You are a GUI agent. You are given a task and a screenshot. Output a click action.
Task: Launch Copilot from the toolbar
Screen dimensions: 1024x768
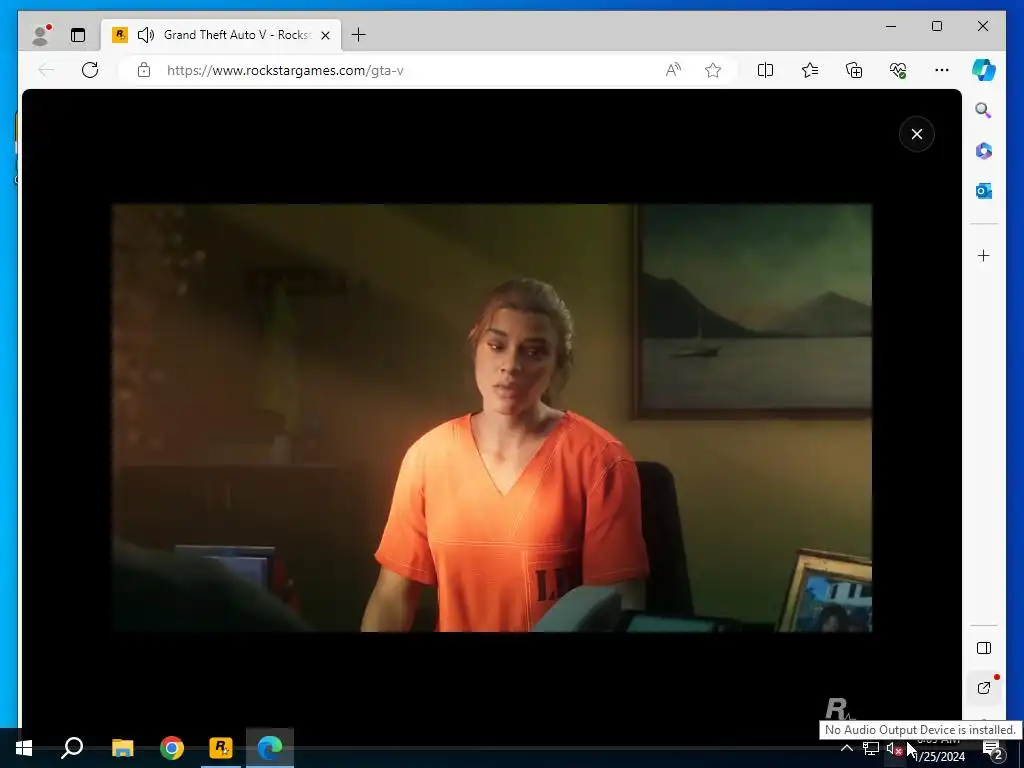tap(984, 70)
